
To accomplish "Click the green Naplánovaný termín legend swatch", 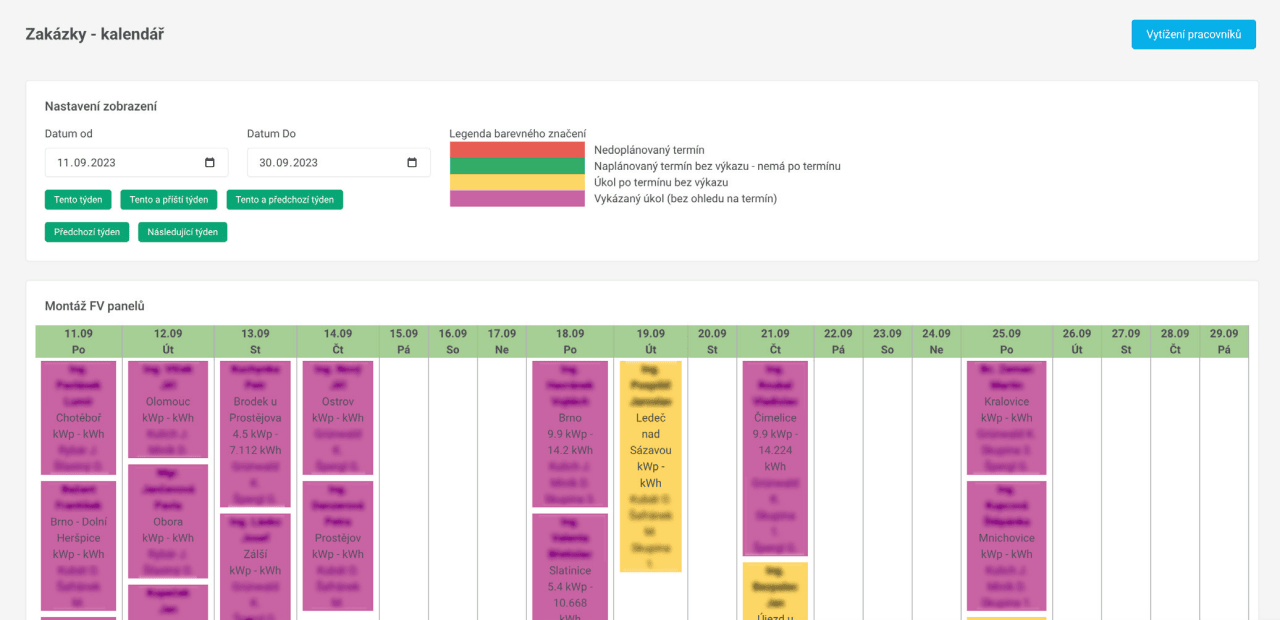I will pyautogui.click(x=516, y=166).
